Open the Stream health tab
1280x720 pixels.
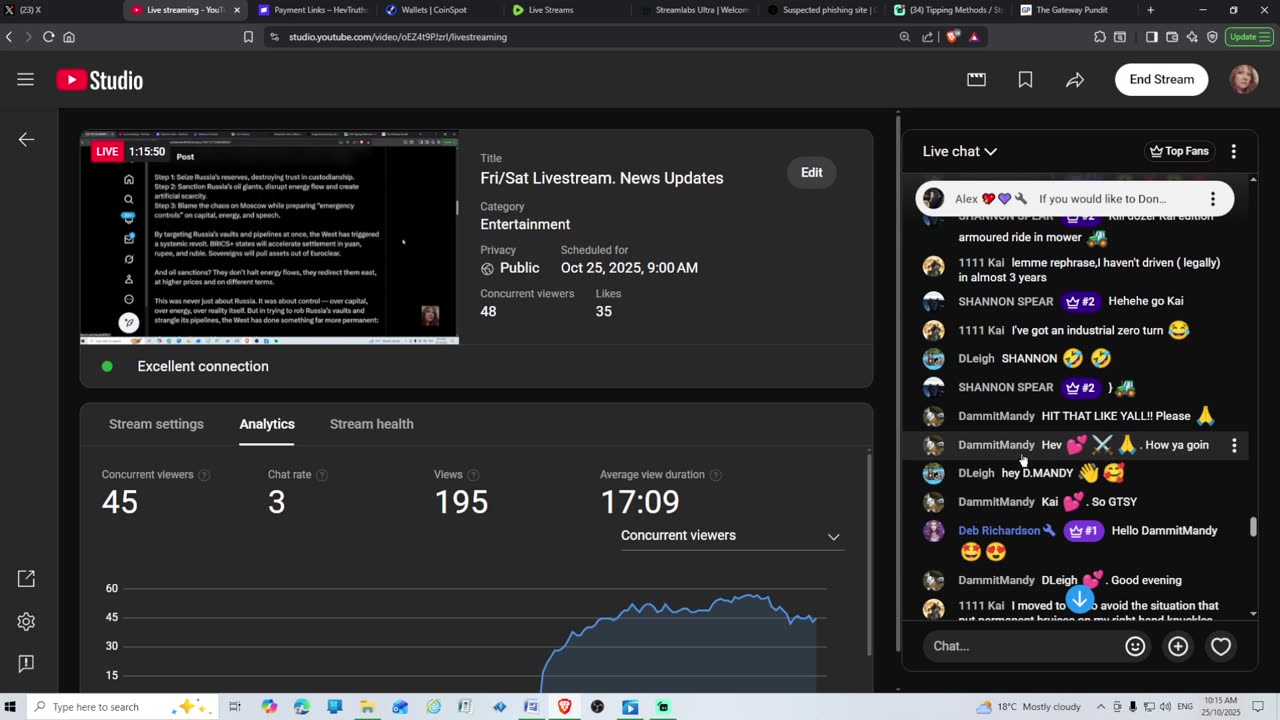[x=372, y=424]
